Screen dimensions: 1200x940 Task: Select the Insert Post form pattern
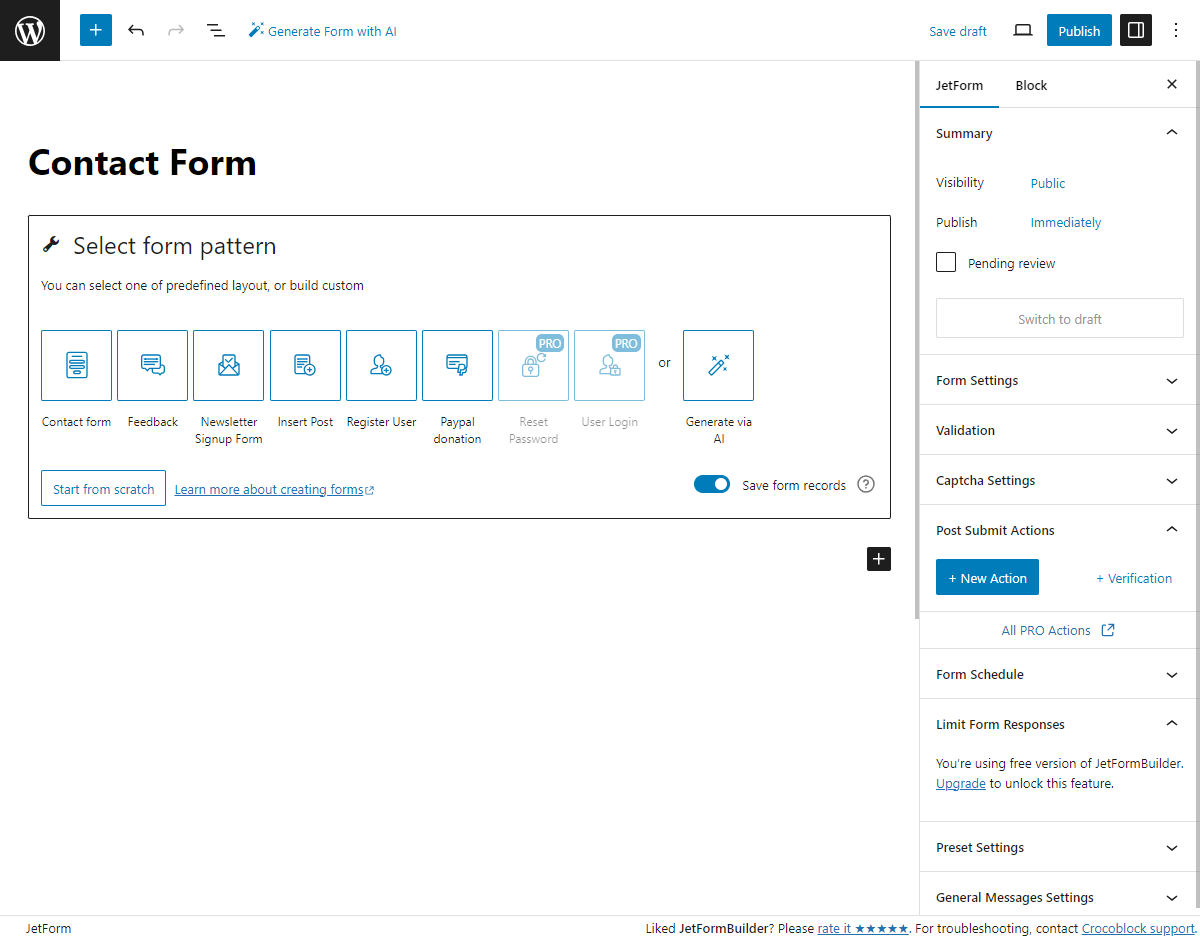point(305,365)
